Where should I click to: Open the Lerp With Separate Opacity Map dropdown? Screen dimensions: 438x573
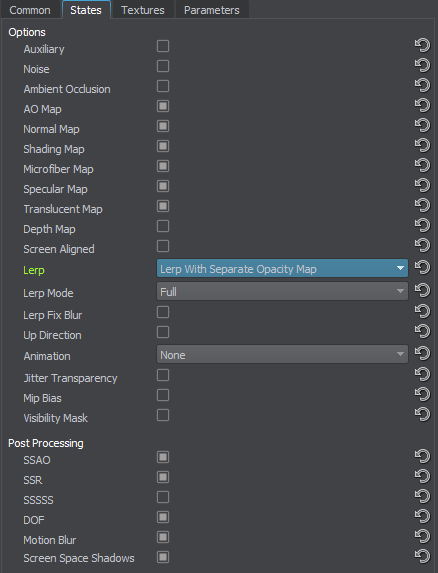(x=282, y=268)
